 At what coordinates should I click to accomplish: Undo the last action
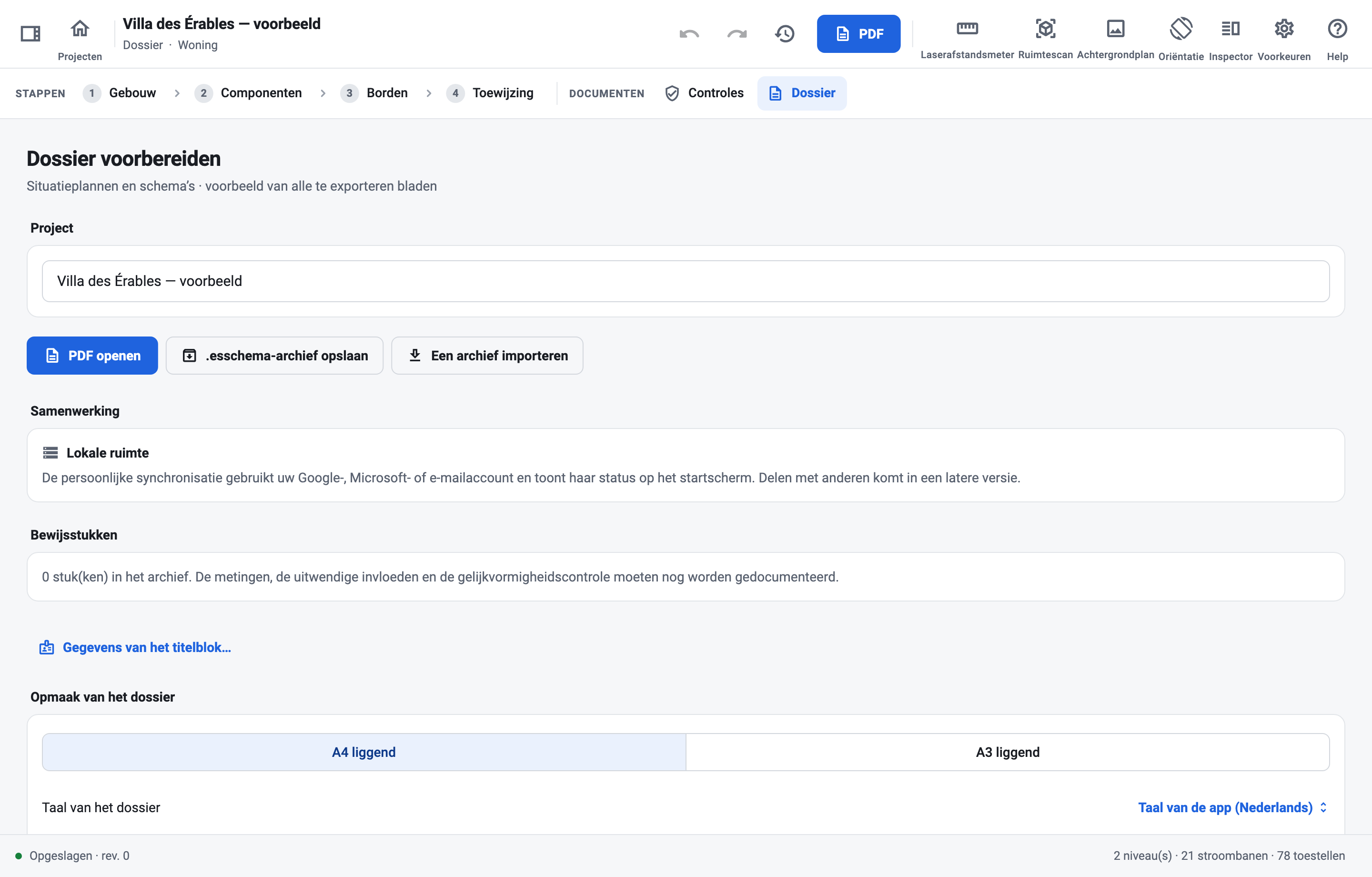coord(689,34)
